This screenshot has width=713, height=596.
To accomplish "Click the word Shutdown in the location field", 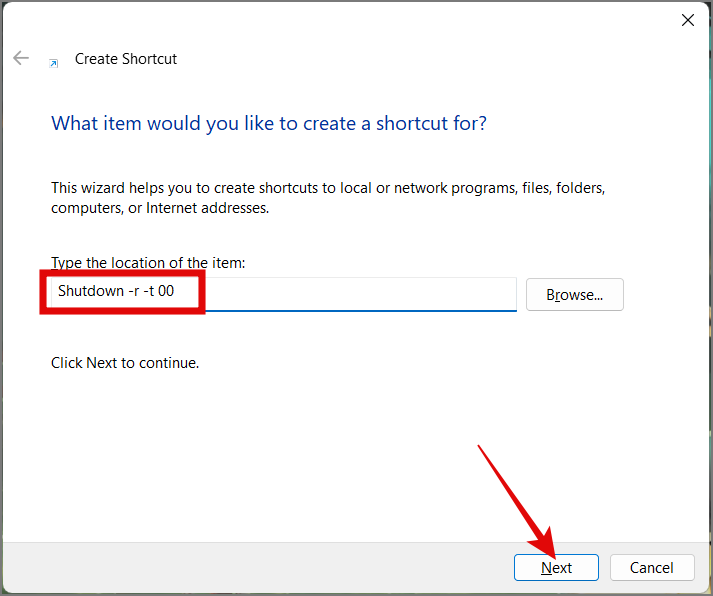I will [x=92, y=293].
